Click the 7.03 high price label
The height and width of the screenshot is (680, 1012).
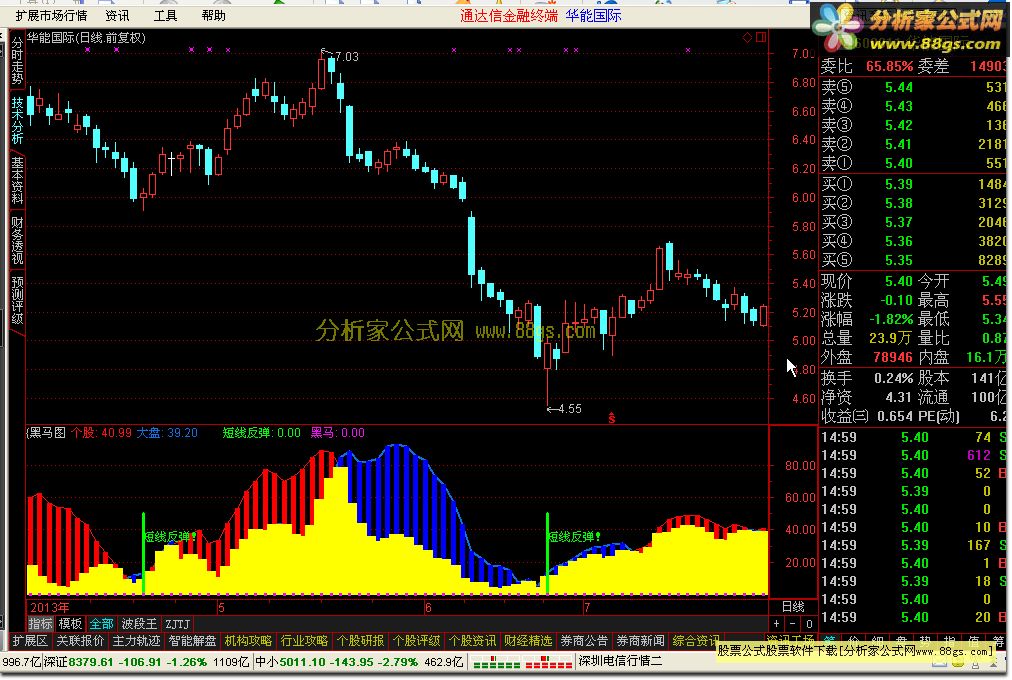click(347, 57)
